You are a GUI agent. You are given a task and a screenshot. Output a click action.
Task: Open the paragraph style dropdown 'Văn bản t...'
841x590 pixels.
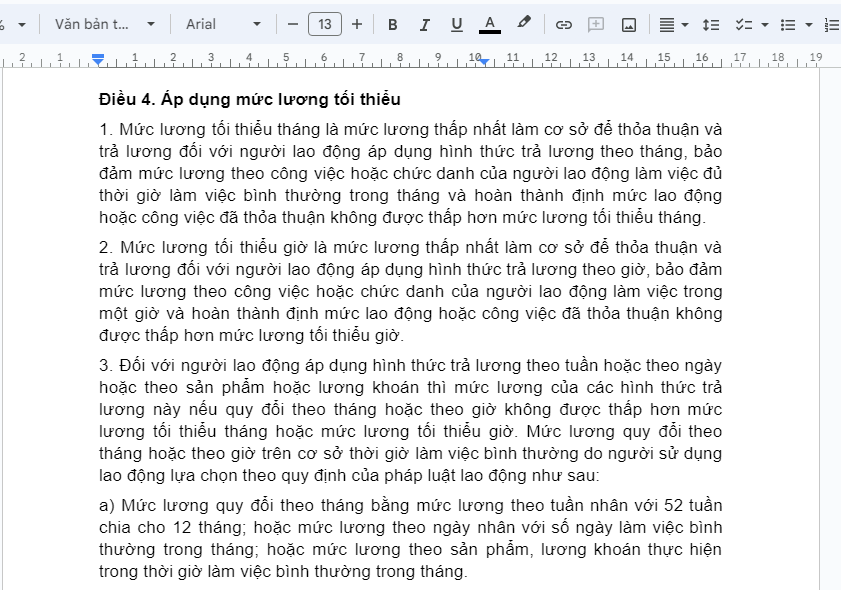tap(105, 24)
